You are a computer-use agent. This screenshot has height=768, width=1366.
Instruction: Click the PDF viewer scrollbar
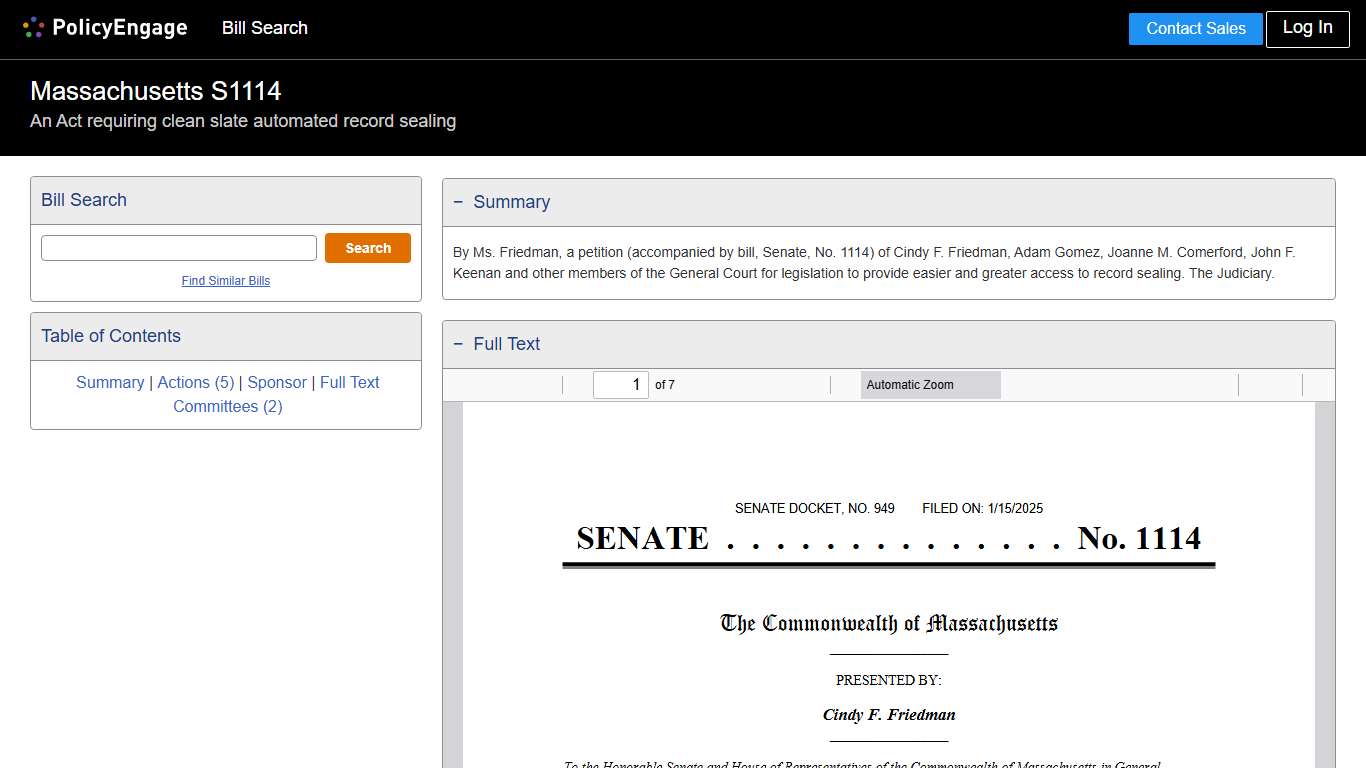coord(1326,500)
